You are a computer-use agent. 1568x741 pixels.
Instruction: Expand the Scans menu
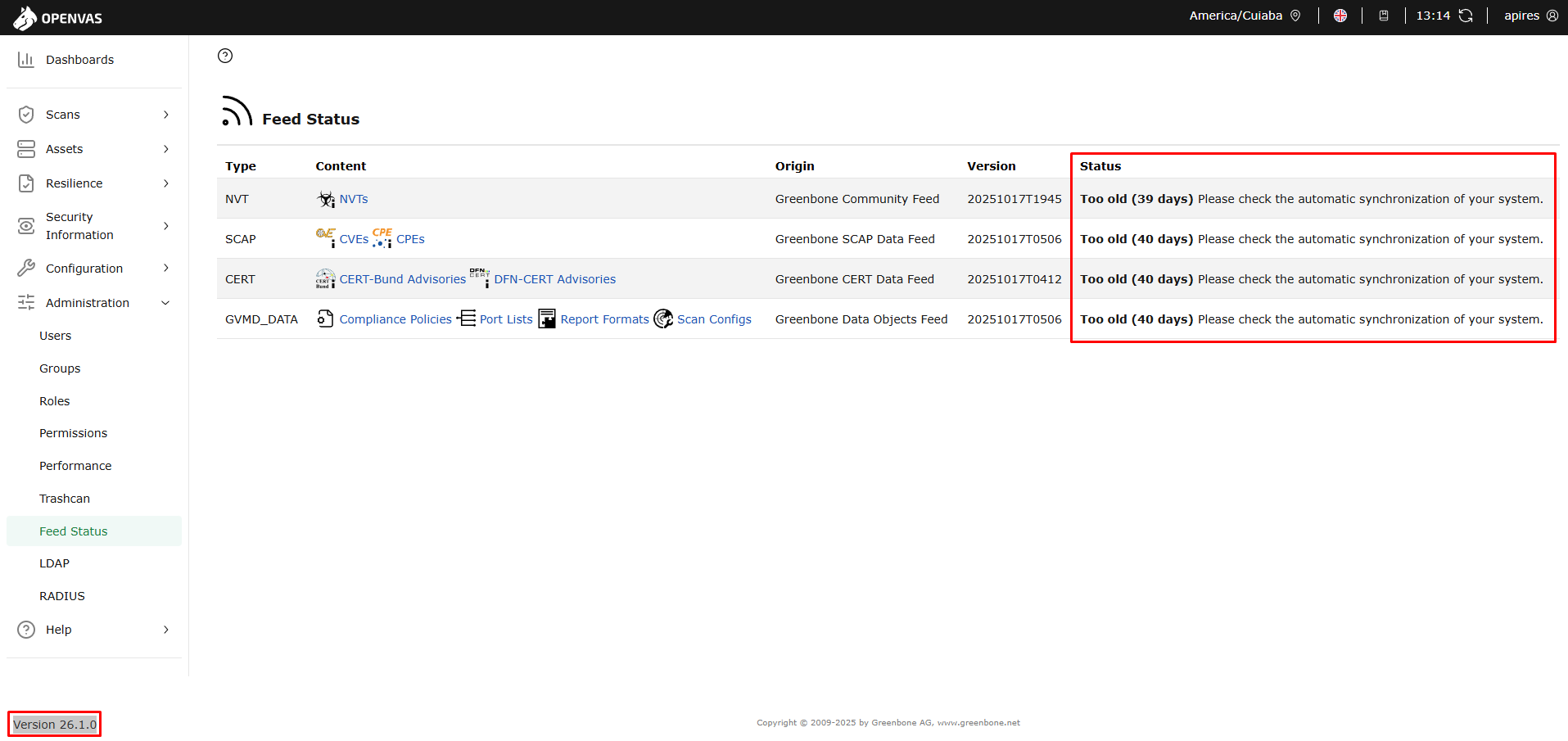point(94,115)
